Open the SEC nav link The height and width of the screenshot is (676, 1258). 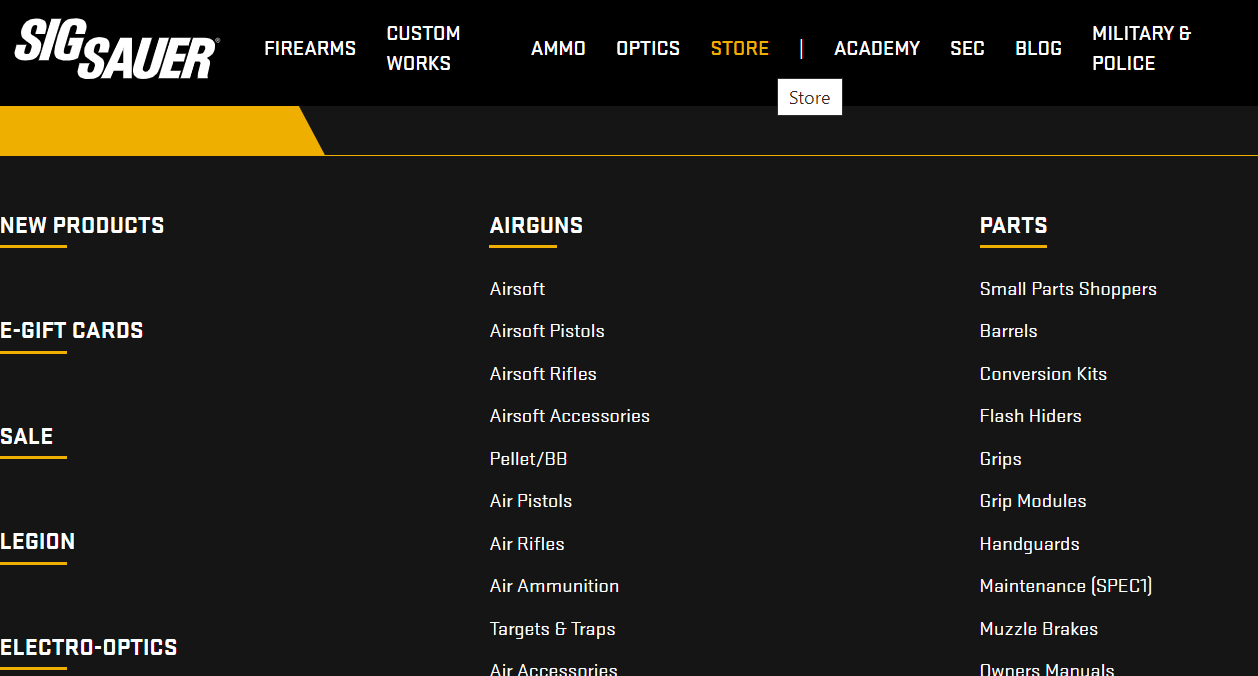(x=967, y=48)
